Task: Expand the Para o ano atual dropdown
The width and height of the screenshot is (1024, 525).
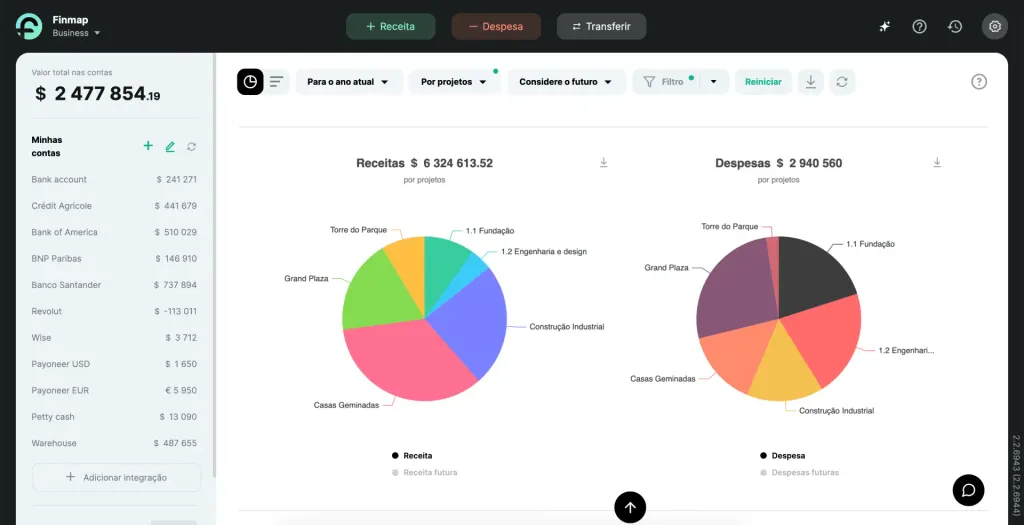Action: pyautogui.click(x=349, y=82)
